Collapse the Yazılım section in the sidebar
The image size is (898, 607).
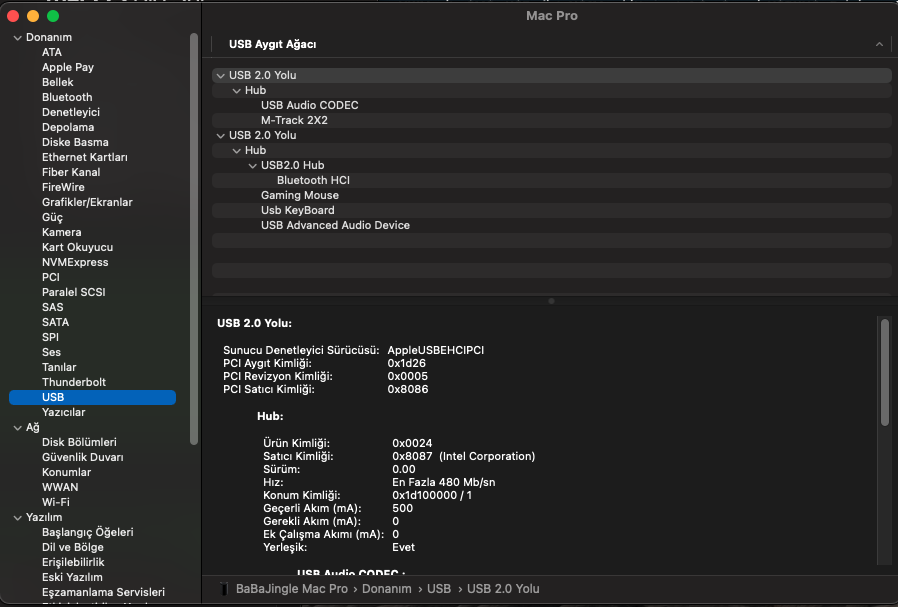(18, 518)
